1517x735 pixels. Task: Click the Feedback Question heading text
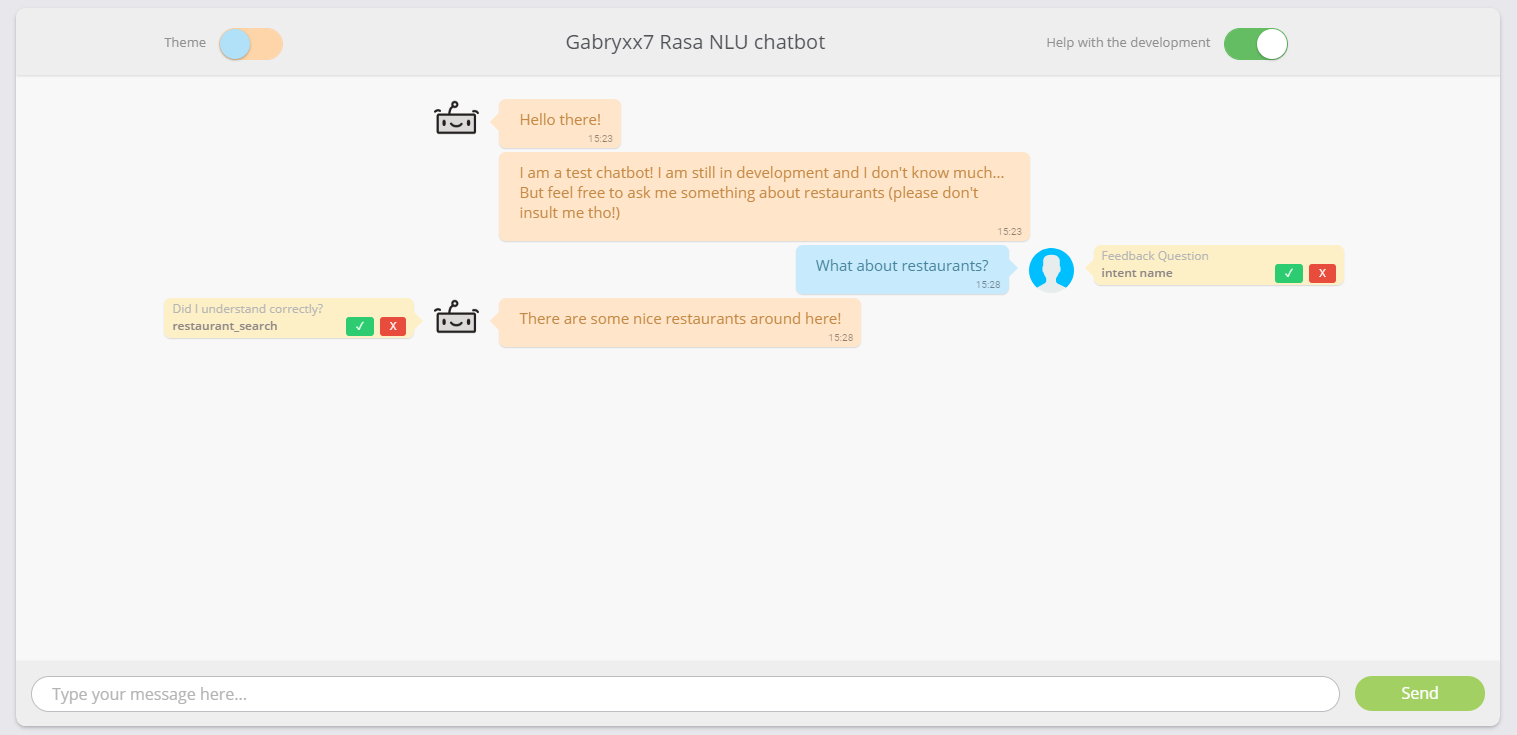point(1155,256)
